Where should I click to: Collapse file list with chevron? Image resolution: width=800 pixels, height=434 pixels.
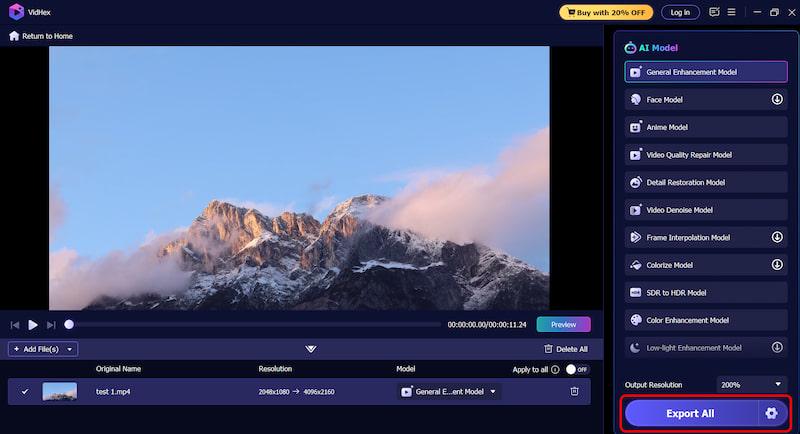click(311, 349)
